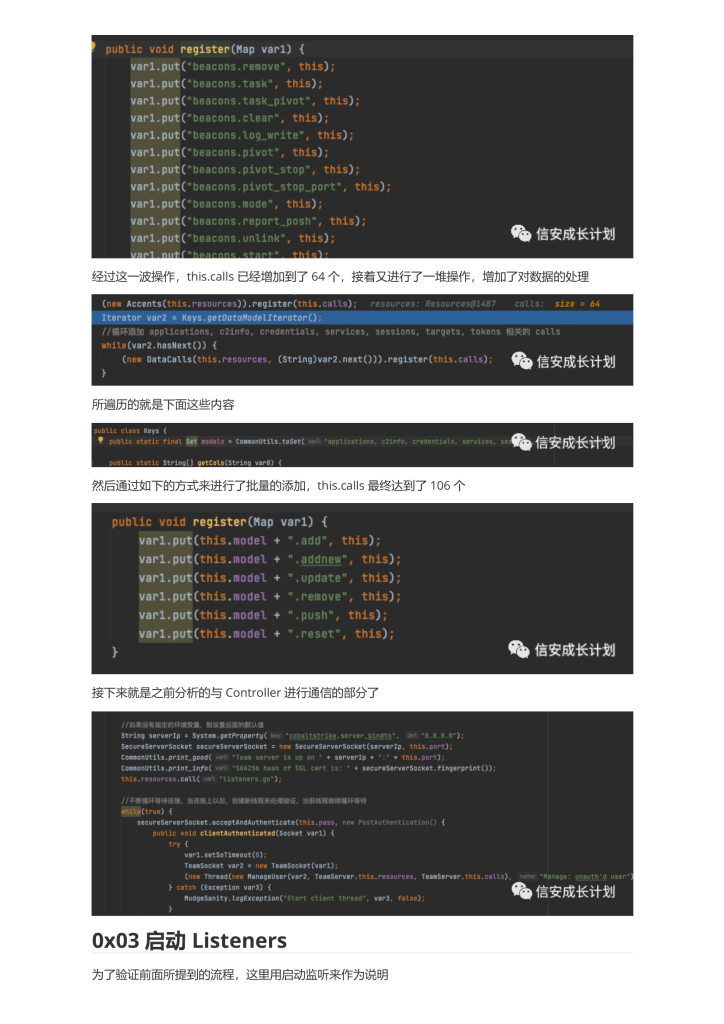The height and width of the screenshot is (1024, 724).
Task: Click the code line "beacons.log_write"
Action: [242, 135]
